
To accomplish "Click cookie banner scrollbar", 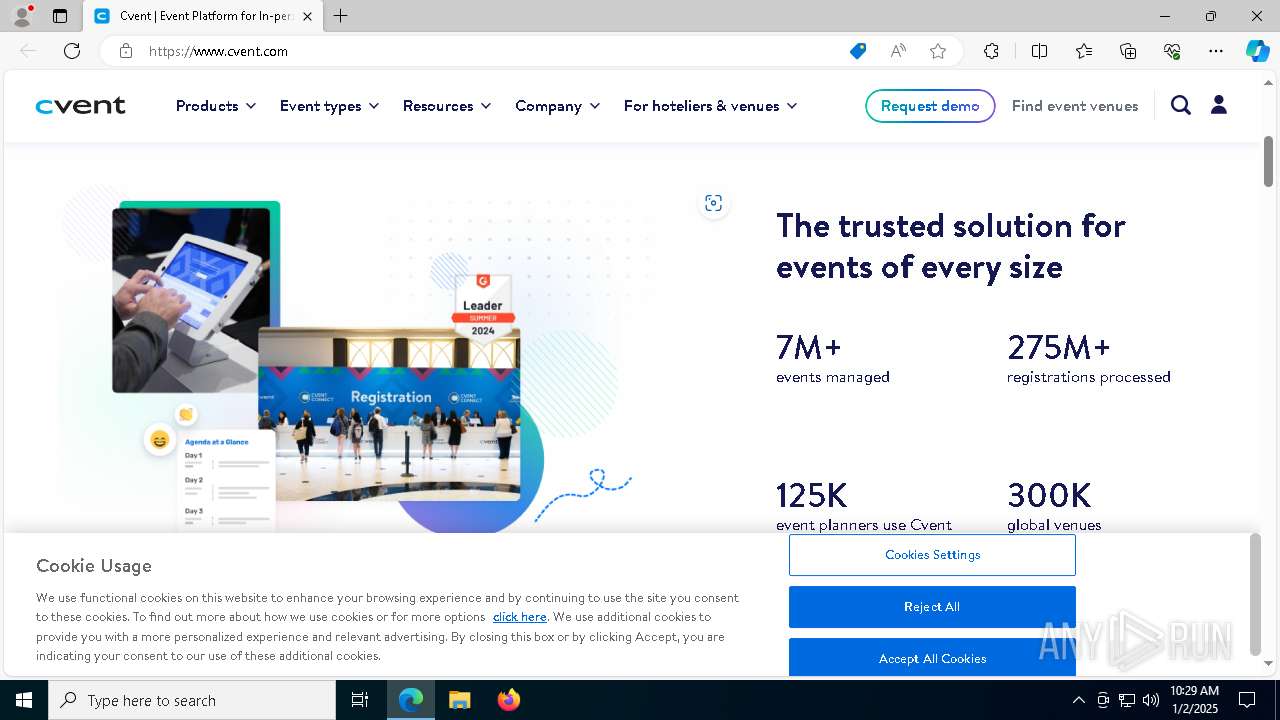I will pyautogui.click(x=1255, y=595).
